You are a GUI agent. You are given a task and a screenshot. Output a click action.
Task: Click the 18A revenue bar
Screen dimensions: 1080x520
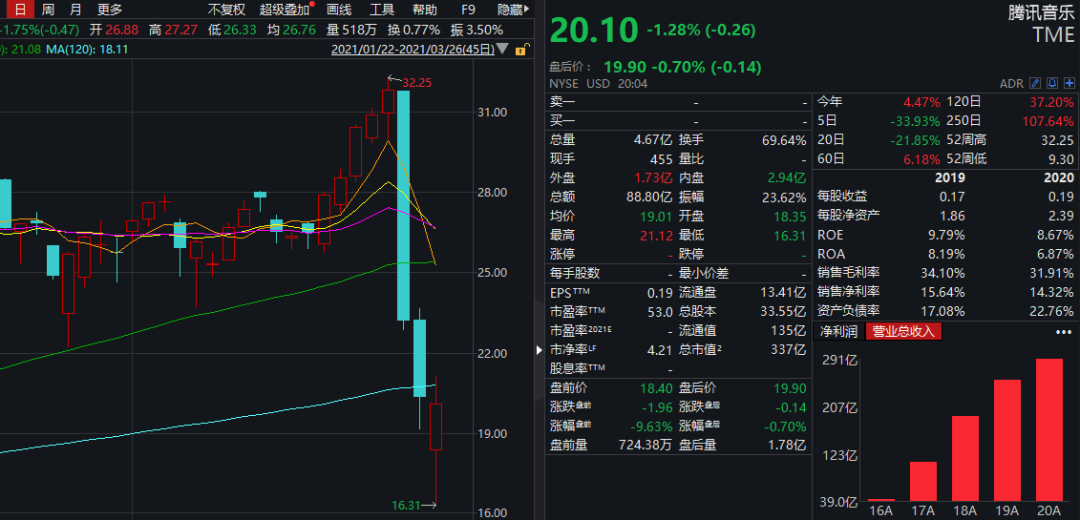pyautogui.click(x=965, y=459)
